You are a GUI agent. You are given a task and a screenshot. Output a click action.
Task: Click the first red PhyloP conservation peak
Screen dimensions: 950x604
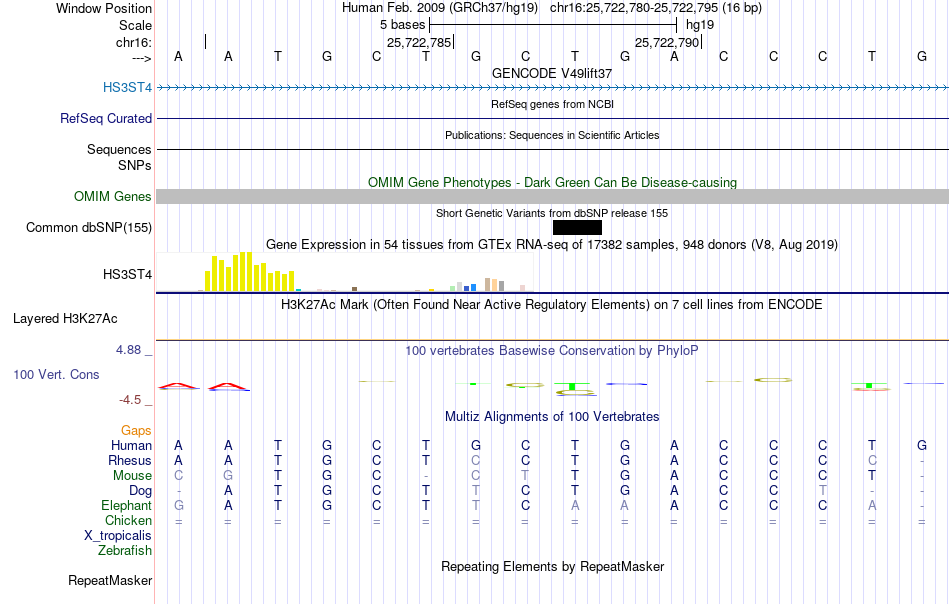tap(178, 386)
